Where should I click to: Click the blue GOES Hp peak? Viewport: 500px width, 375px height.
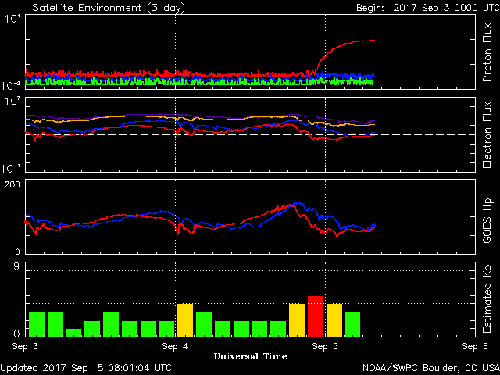298,204
